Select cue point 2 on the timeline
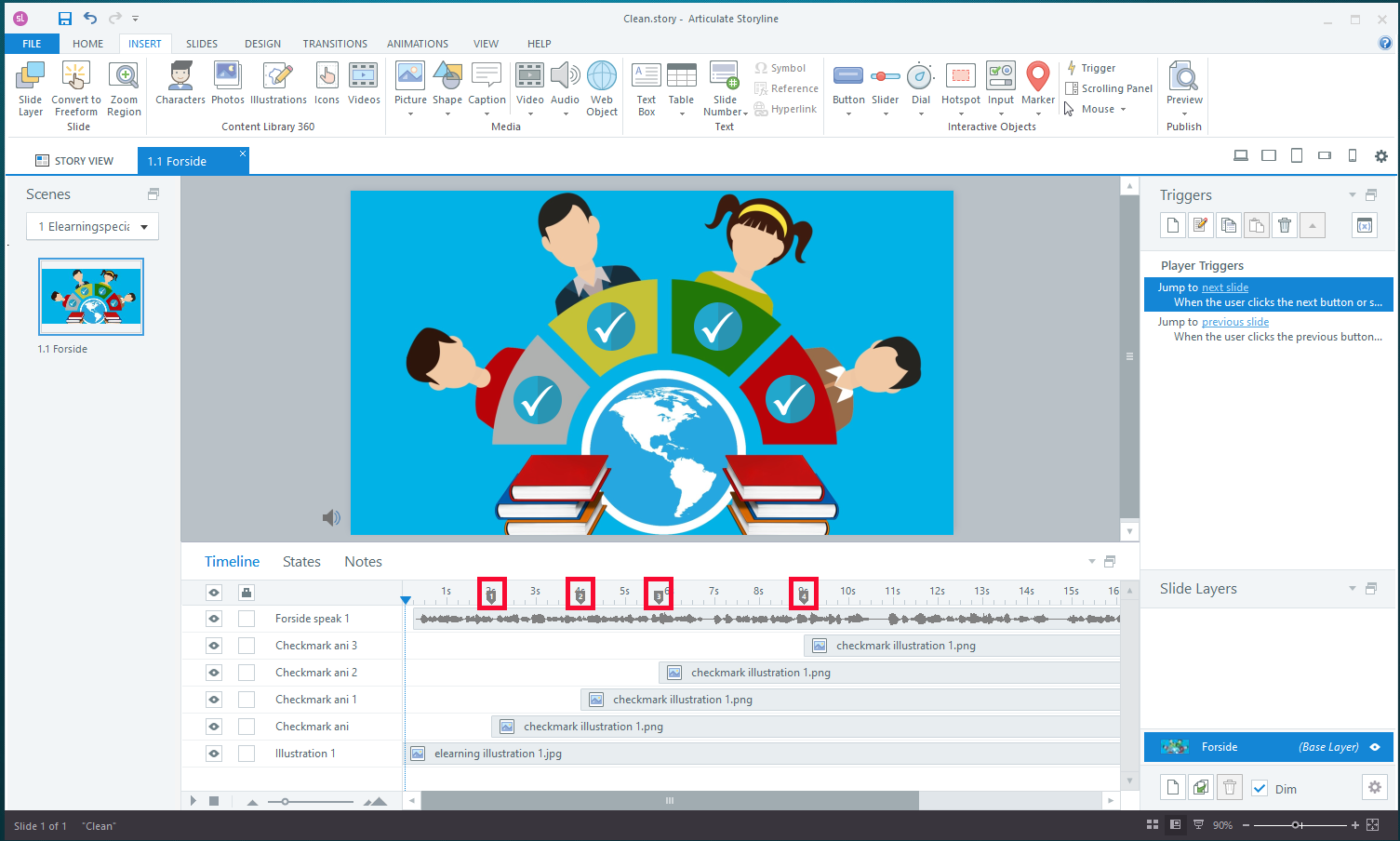Viewport: 1400px width, 841px height. [580, 593]
